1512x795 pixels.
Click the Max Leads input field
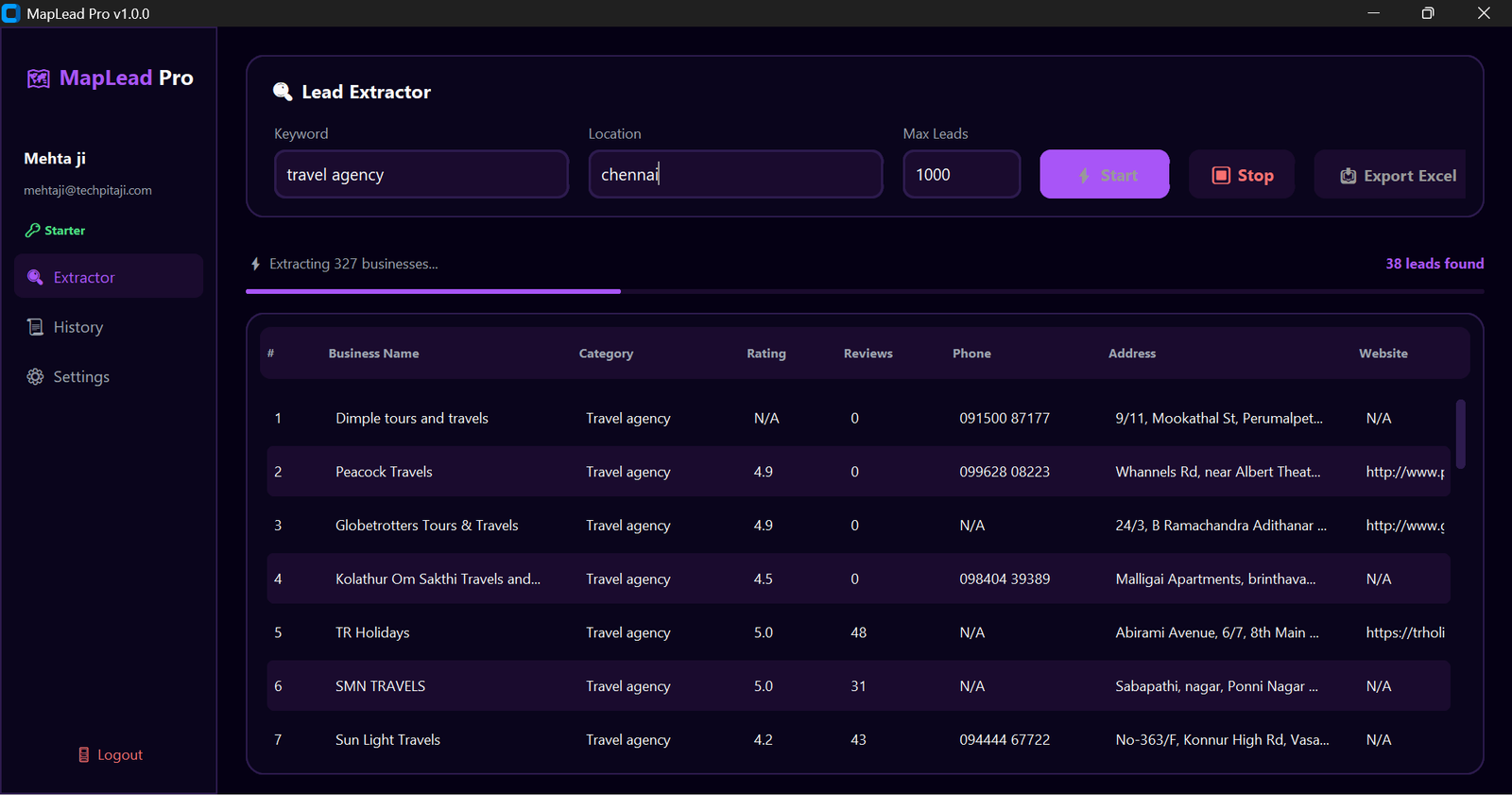(x=962, y=174)
